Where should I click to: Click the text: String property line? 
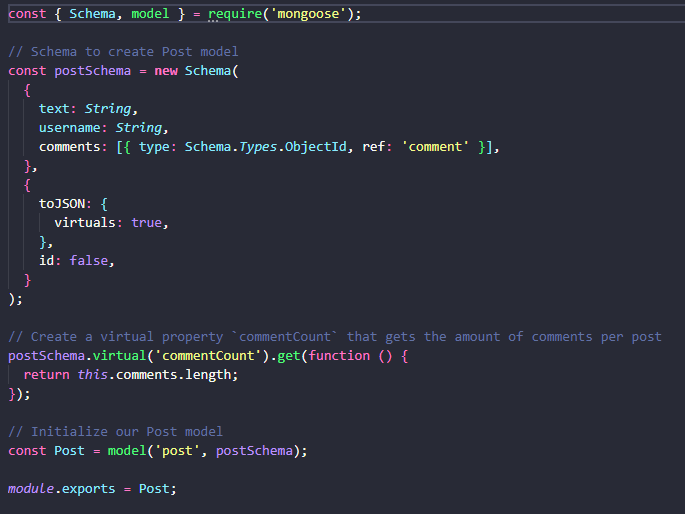(x=89, y=109)
